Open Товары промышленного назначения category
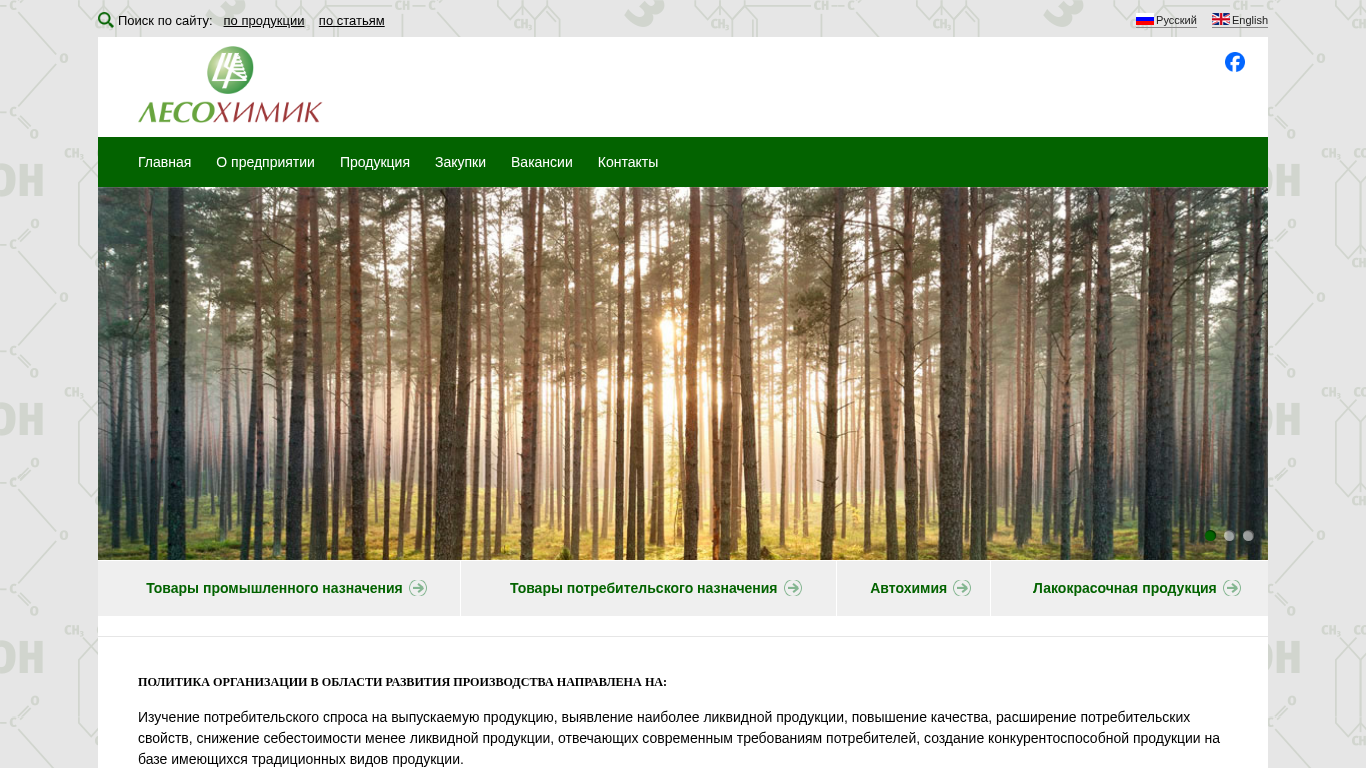The image size is (1366, 768). (x=274, y=588)
